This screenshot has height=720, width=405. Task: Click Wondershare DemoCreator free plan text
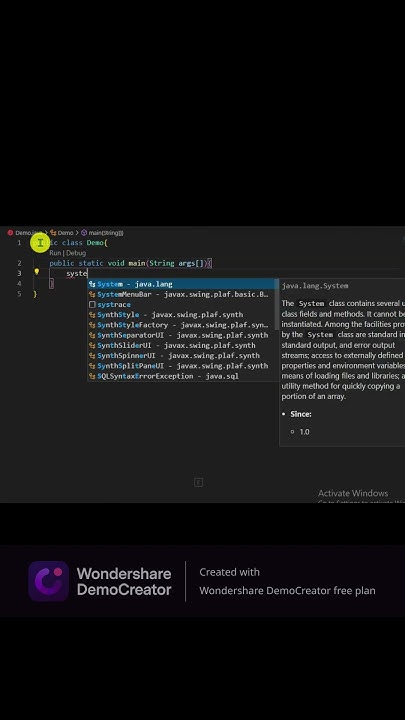tap(287, 591)
